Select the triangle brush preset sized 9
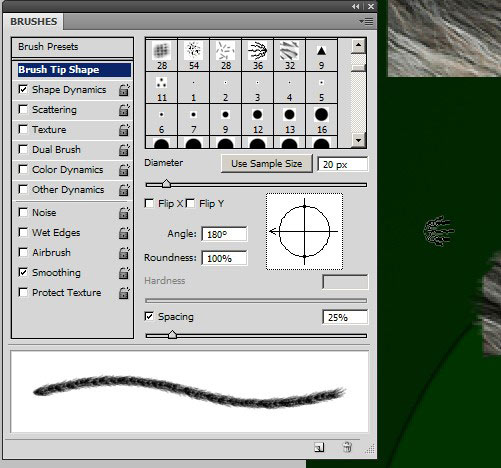 321,55
